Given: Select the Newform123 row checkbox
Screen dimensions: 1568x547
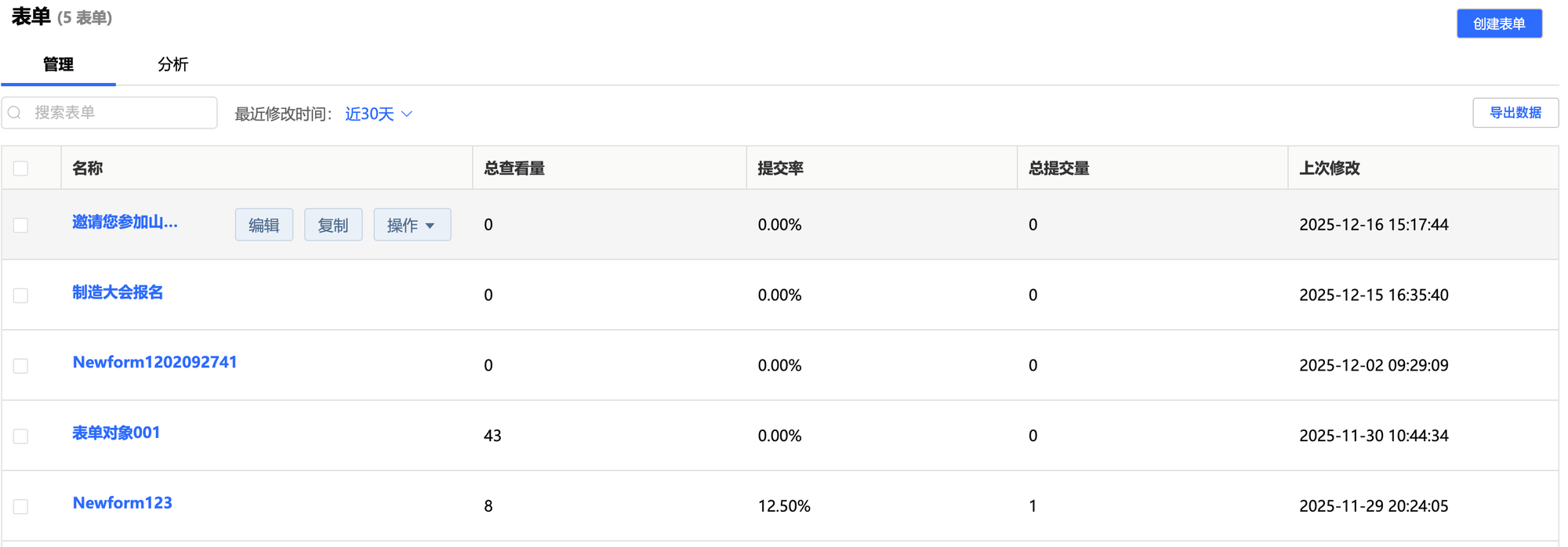Looking at the screenshot, I should click(x=21, y=506).
